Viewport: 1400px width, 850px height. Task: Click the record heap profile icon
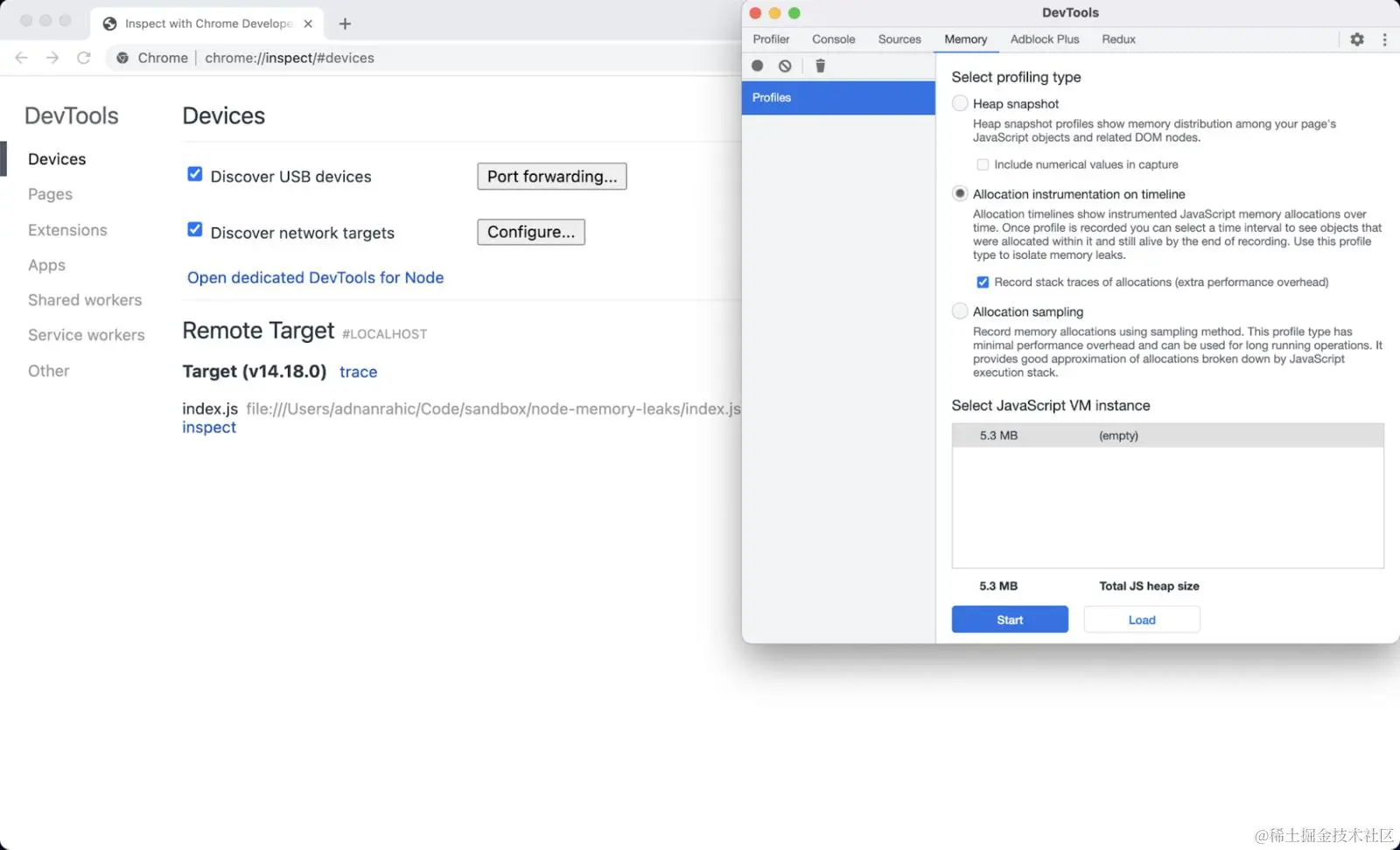pos(756,66)
